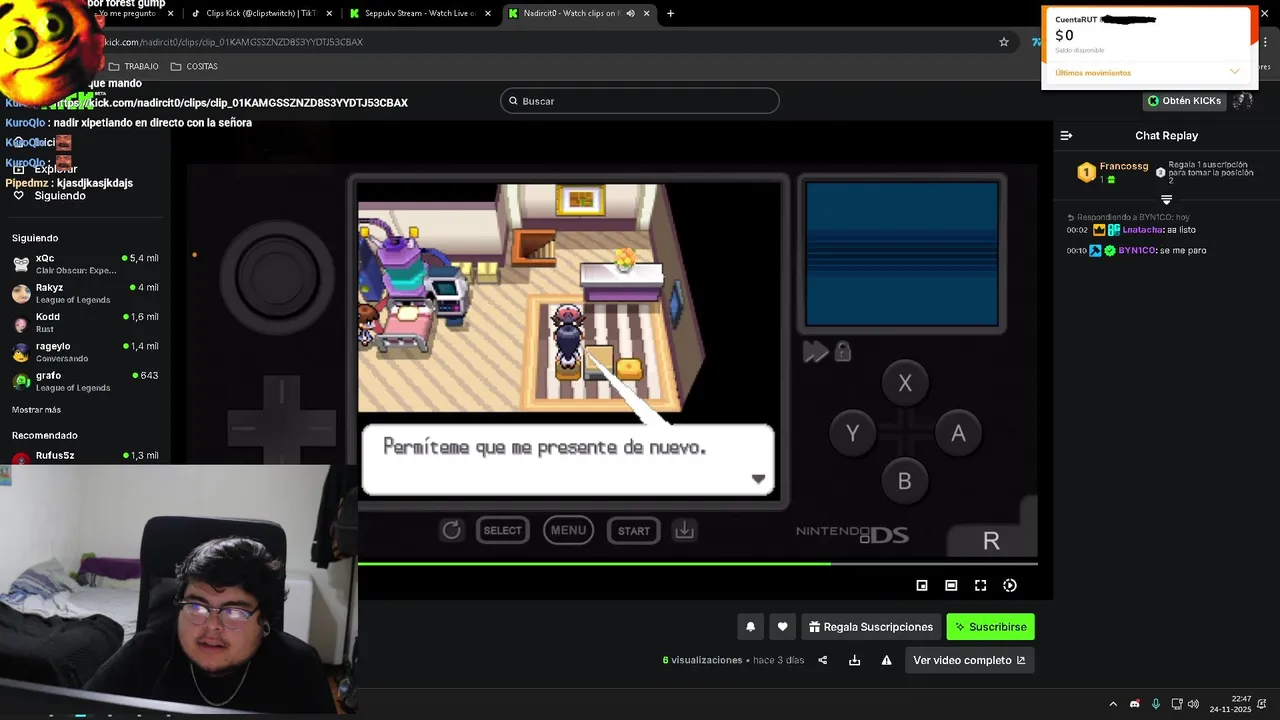Tap the emulator X button
This screenshot has width=1280, height=720.
click(905, 383)
